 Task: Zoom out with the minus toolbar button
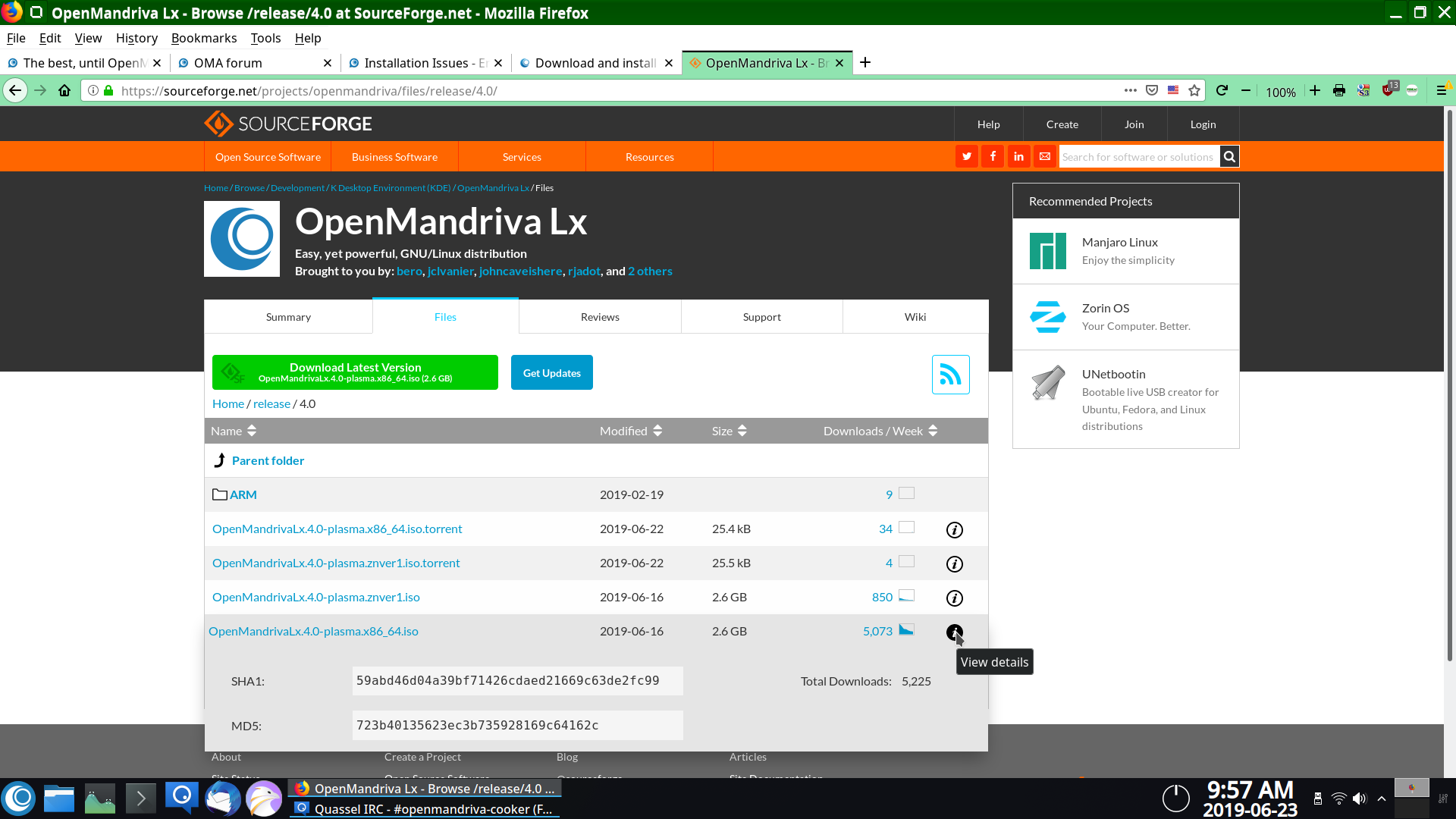pos(1246,91)
